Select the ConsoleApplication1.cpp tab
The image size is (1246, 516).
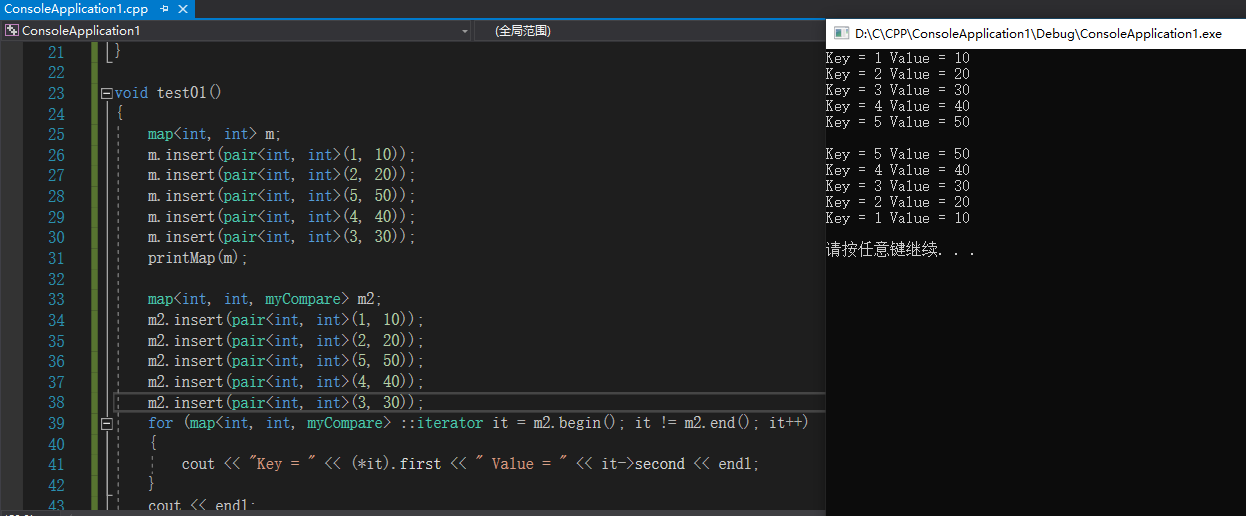[76, 9]
